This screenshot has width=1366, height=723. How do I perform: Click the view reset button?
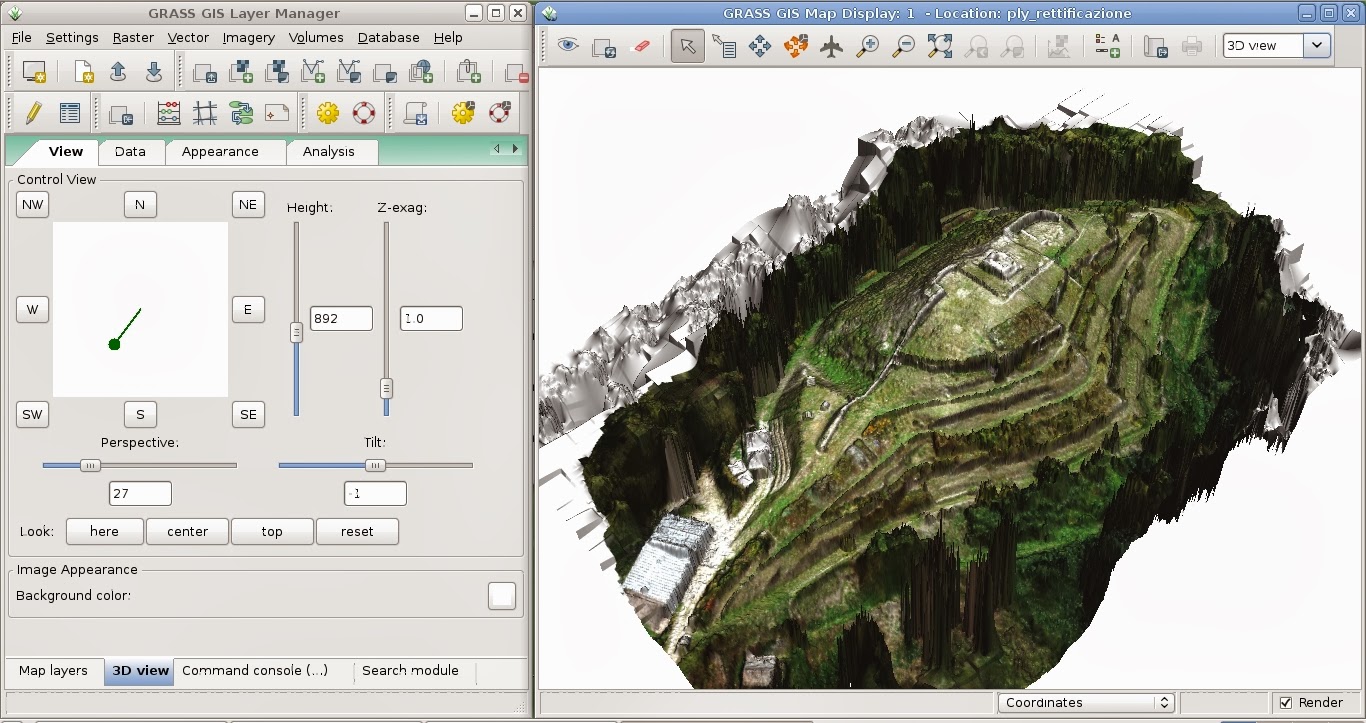(x=357, y=532)
